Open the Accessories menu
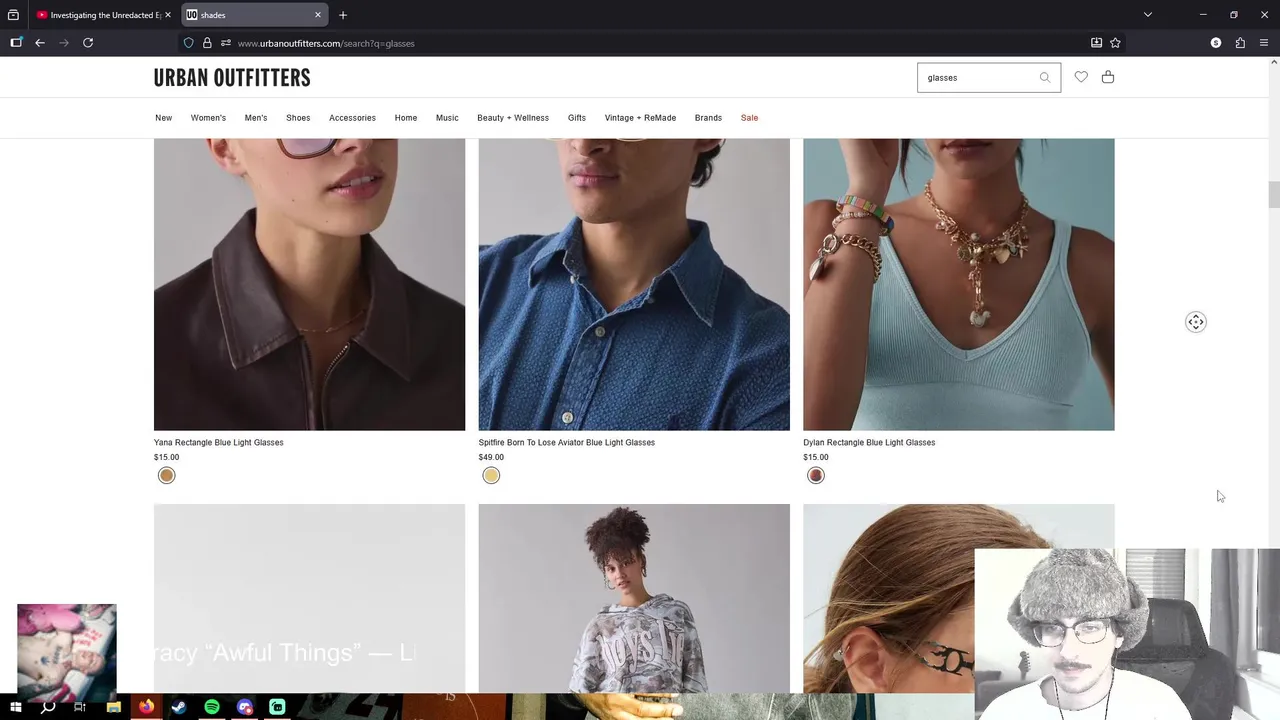This screenshot has height=720, width=1280. click(x=352, y=118)
